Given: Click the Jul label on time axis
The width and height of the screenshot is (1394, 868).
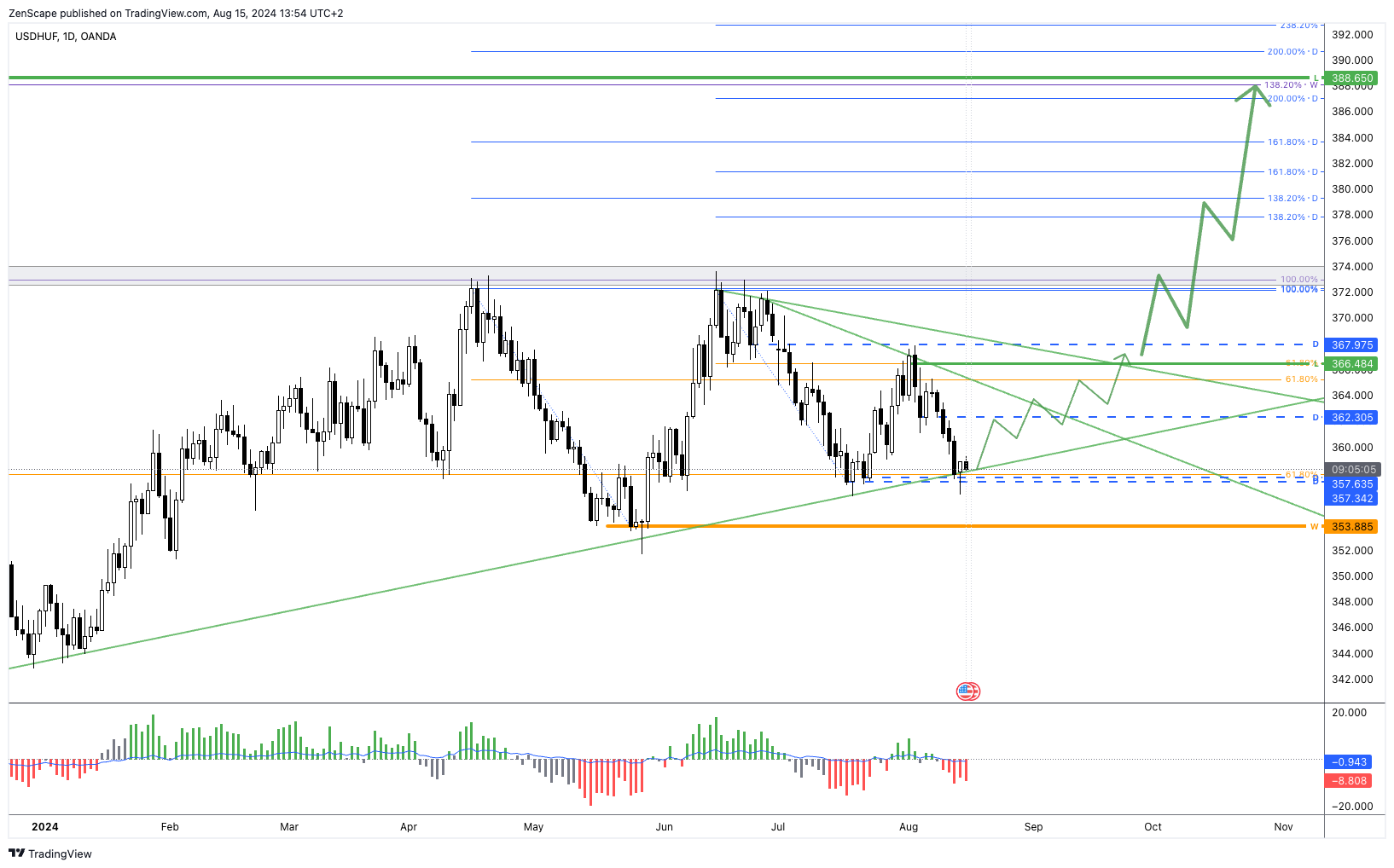Looking at the screenshot, I should pos(778,827).
